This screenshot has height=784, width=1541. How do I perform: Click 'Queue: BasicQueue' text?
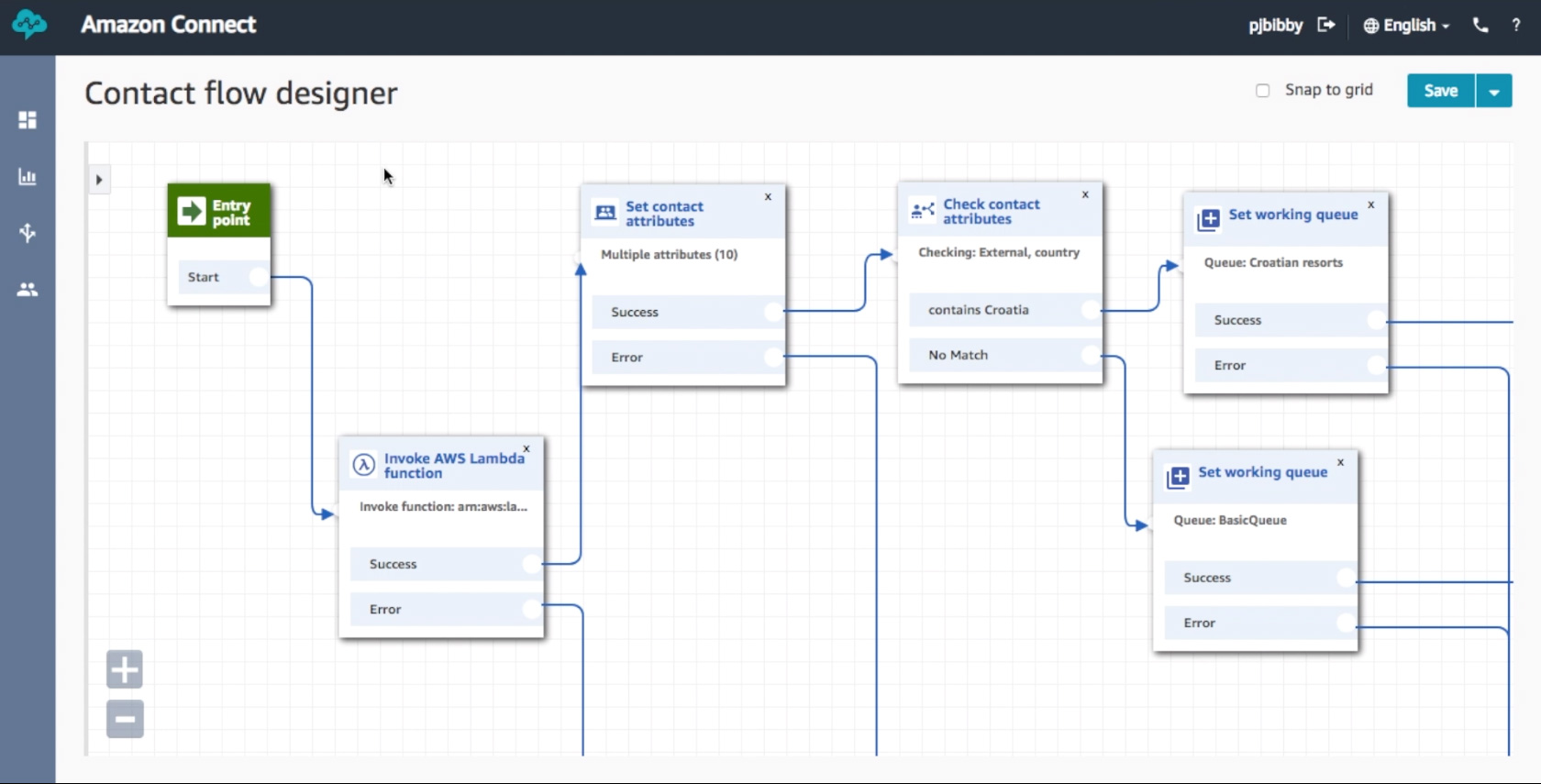click(1230, 520)
